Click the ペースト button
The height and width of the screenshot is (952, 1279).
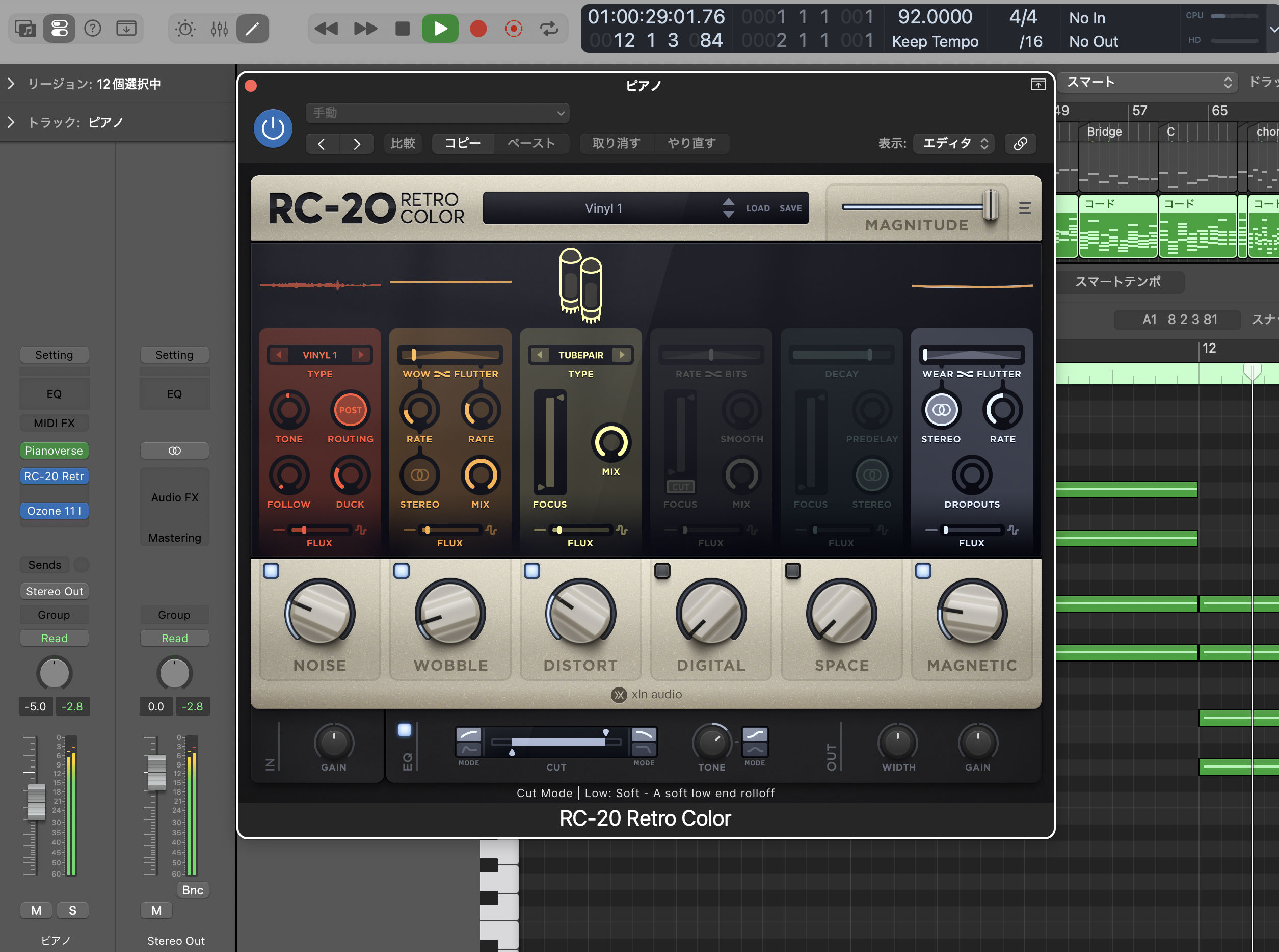click(531, 144)
